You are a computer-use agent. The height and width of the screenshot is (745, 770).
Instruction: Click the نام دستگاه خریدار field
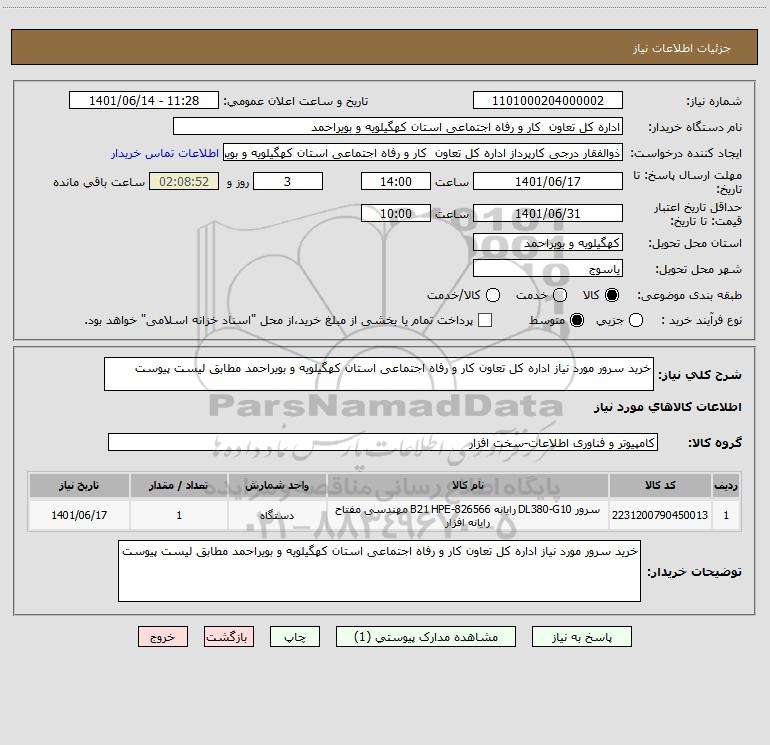[398, 127]
